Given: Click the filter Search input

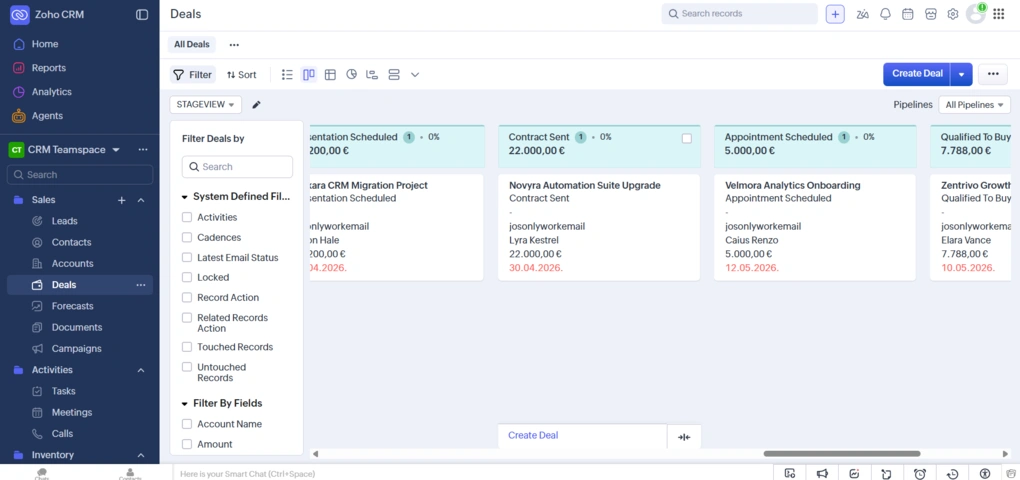Looking at the screenshot, I should 237,167.
